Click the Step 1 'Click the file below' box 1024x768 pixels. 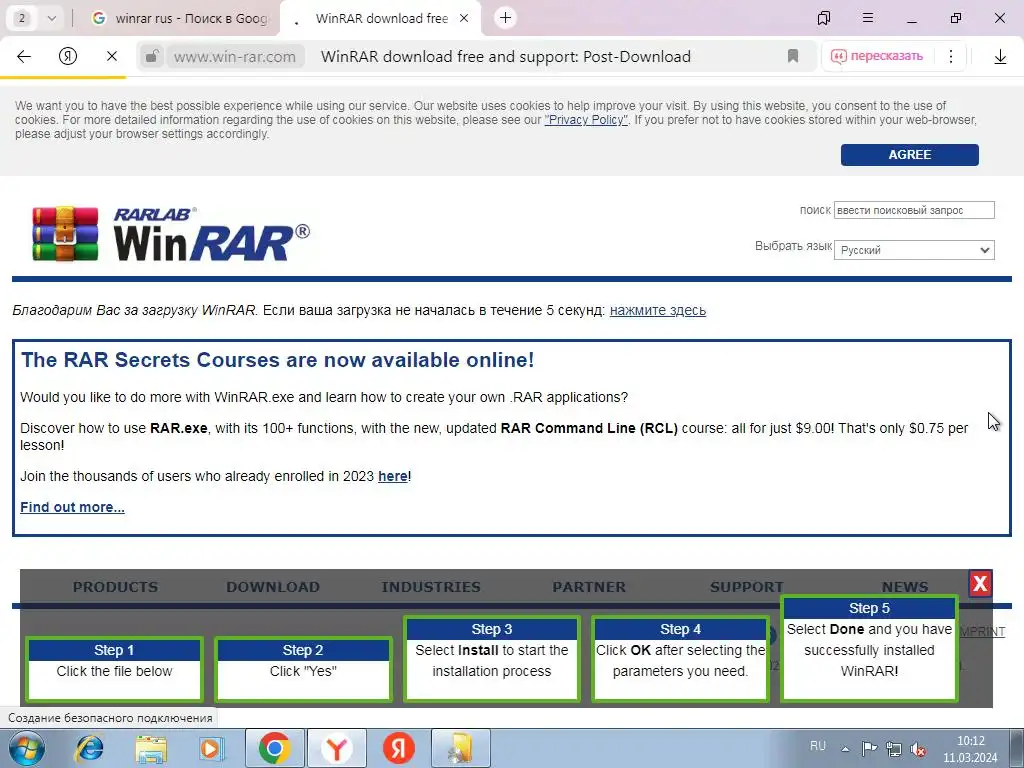114,670
